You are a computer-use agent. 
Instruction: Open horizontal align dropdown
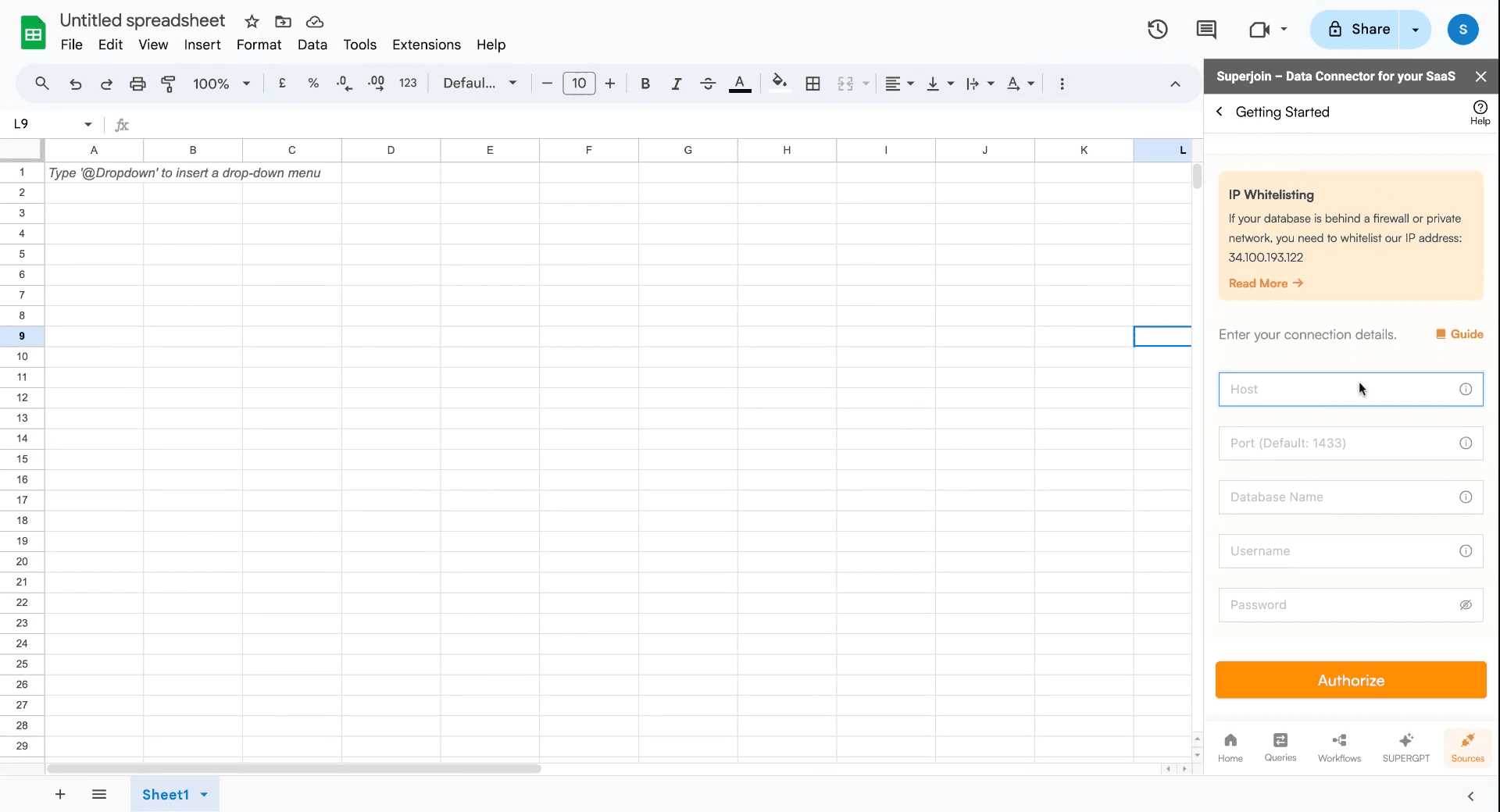(x=899, y=84)
